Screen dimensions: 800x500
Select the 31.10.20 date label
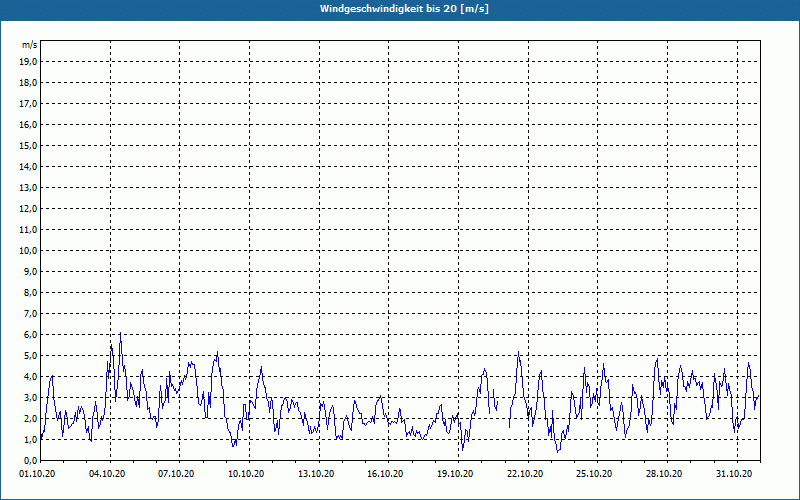click(735, 474)
